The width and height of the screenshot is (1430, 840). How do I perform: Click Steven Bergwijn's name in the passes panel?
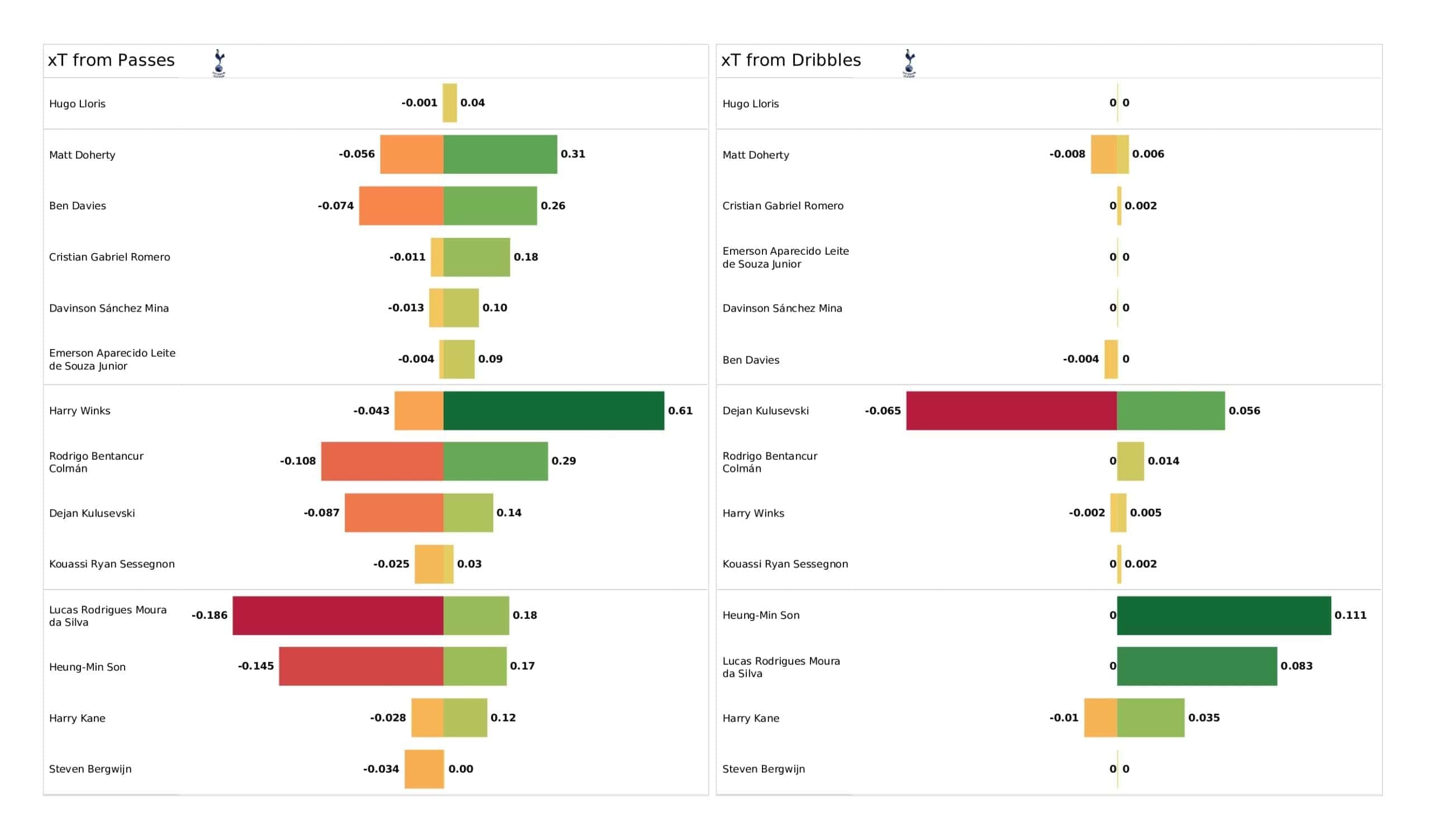pos(90,769)
